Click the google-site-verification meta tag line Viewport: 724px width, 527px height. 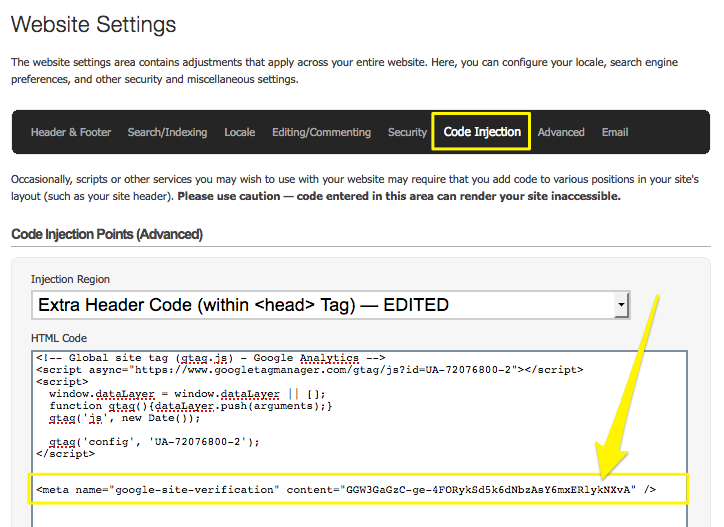[x=345, y=489]
